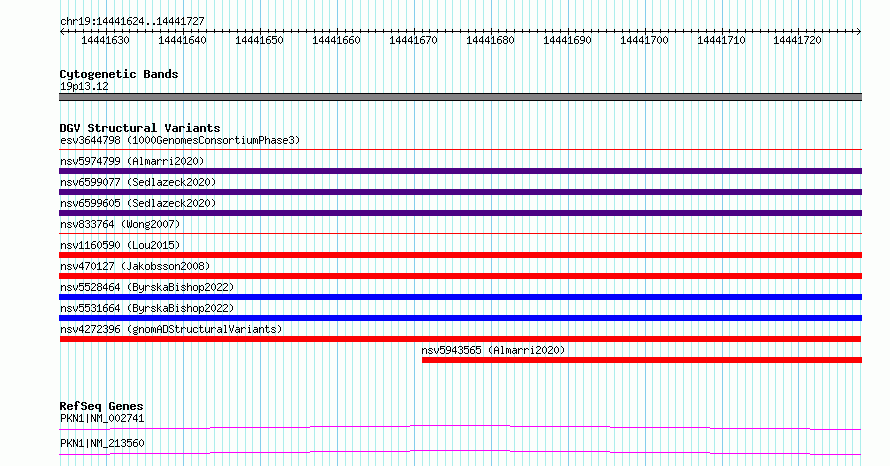Image resolution: width=890 pixels, height=466 pixels.
Task: Select variant esv3644798 (1000GenomesConsortiumPhase3) label
Action: (180, 140)
